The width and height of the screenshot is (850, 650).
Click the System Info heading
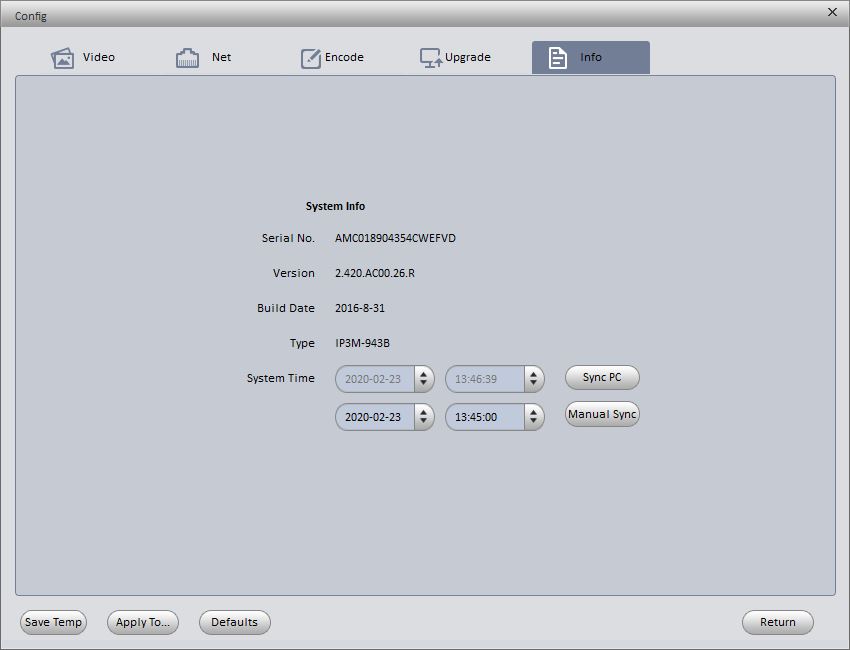point(336,206)
